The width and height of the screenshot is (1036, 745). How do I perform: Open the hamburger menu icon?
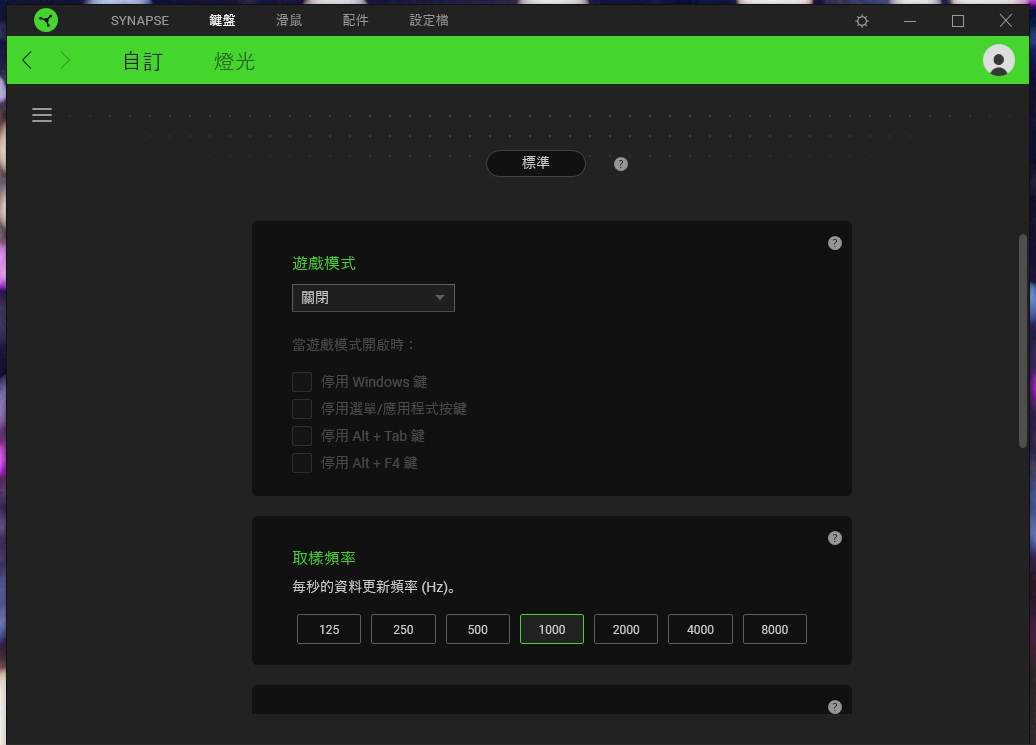(x=42, y=115)
